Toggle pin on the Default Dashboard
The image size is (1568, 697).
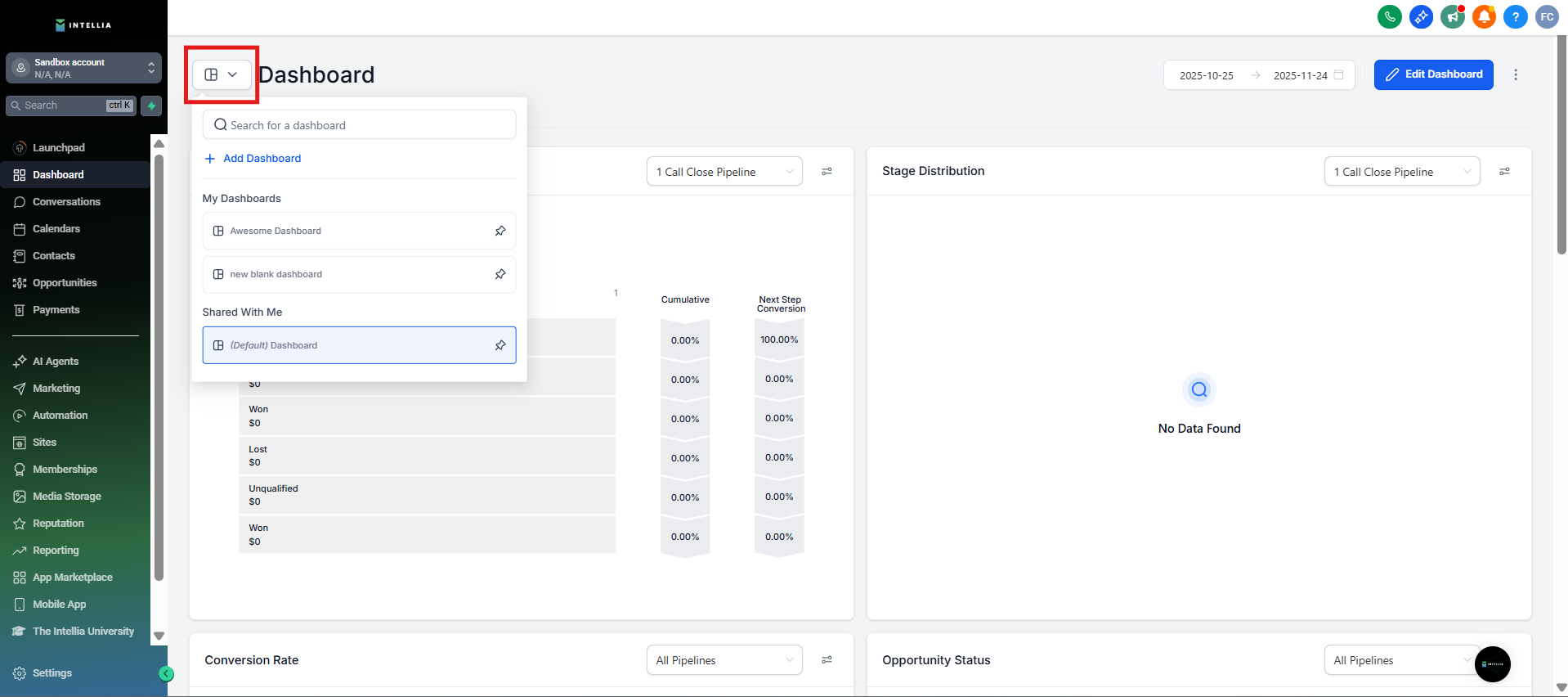coord(500,345)
